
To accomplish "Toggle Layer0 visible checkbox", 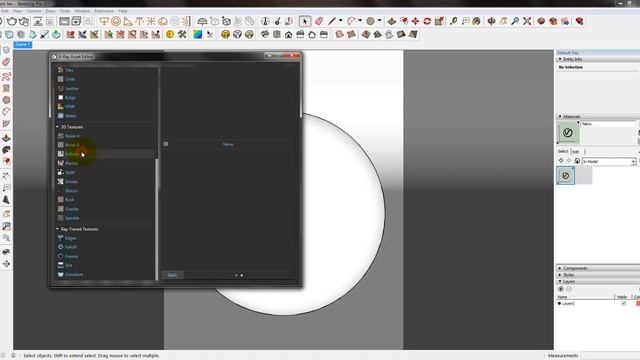I will [623, 303].
